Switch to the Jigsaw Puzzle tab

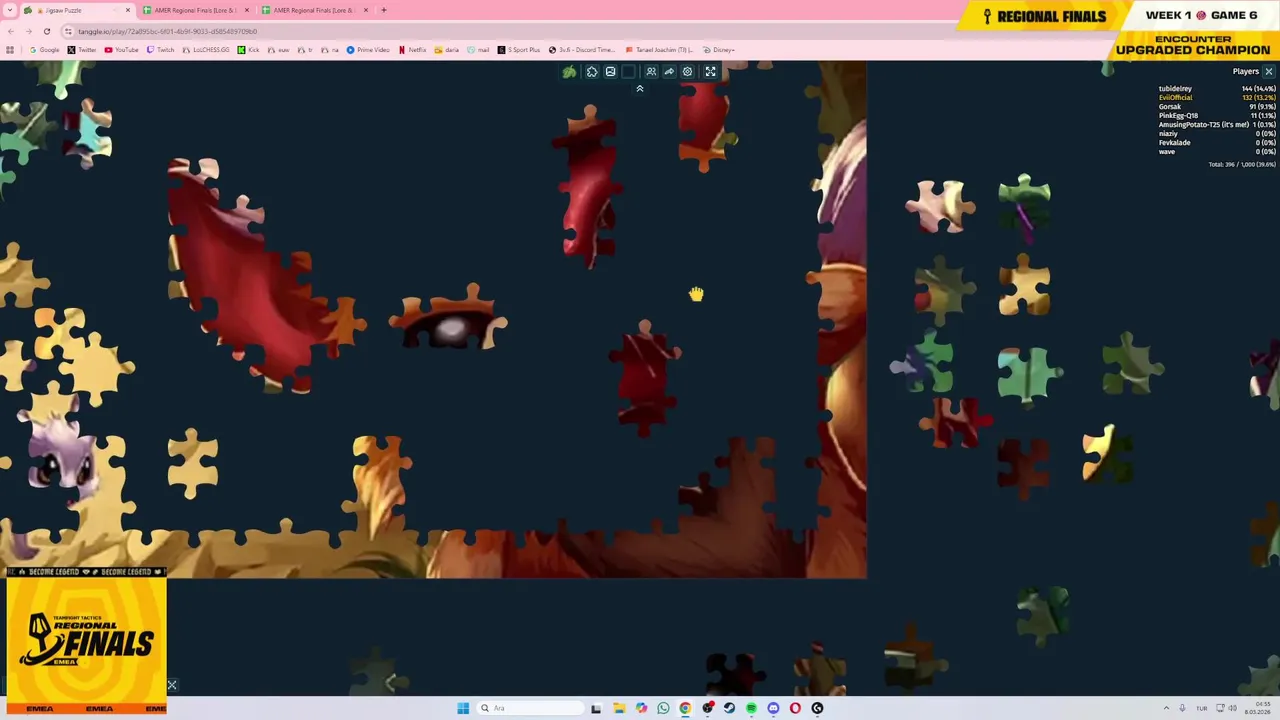coord(77,10)
